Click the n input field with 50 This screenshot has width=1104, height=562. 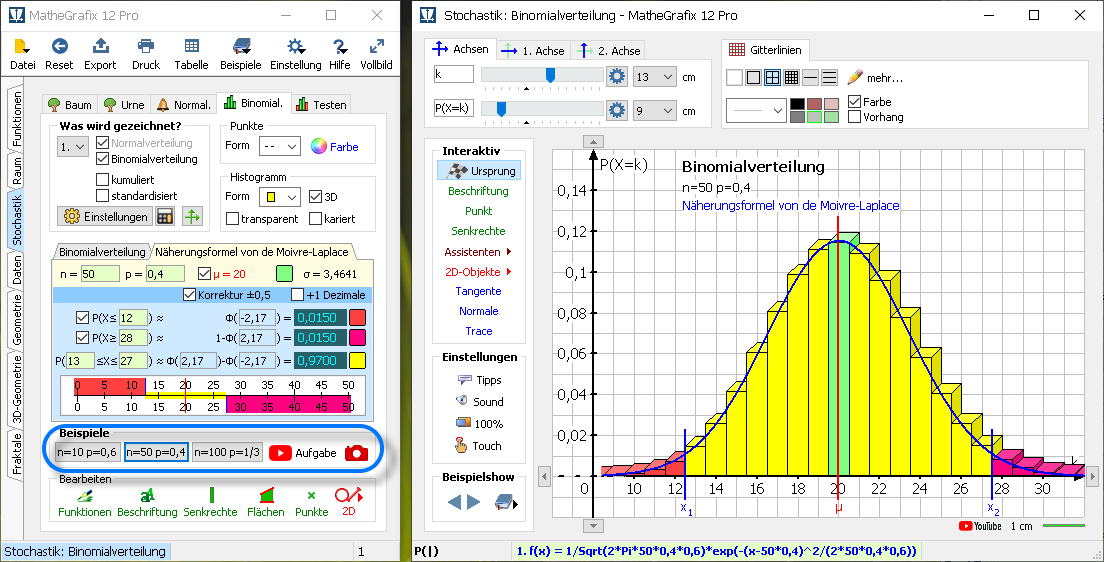pos(99,274)
